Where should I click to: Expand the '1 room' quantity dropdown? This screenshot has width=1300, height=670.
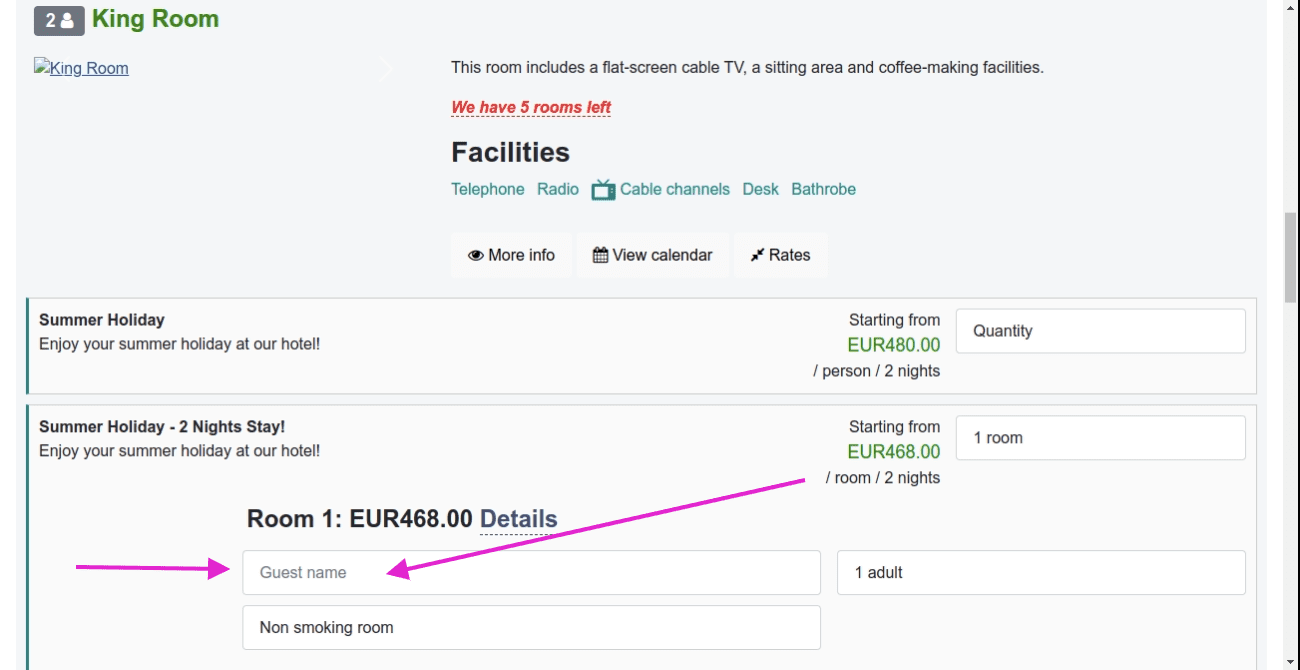tap(1100, 438)
